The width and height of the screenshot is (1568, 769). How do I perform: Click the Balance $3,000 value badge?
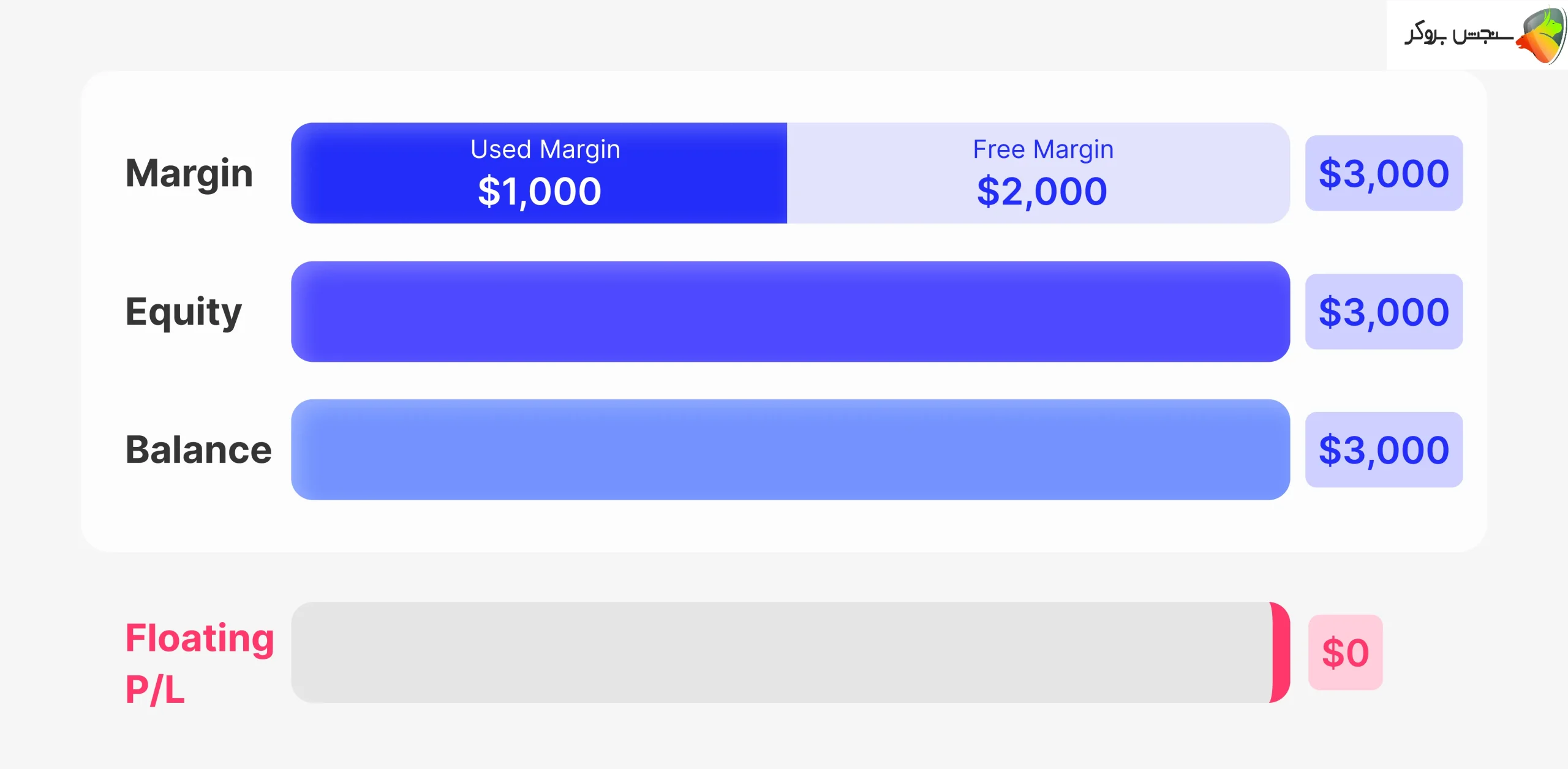tap(1384, 450)
